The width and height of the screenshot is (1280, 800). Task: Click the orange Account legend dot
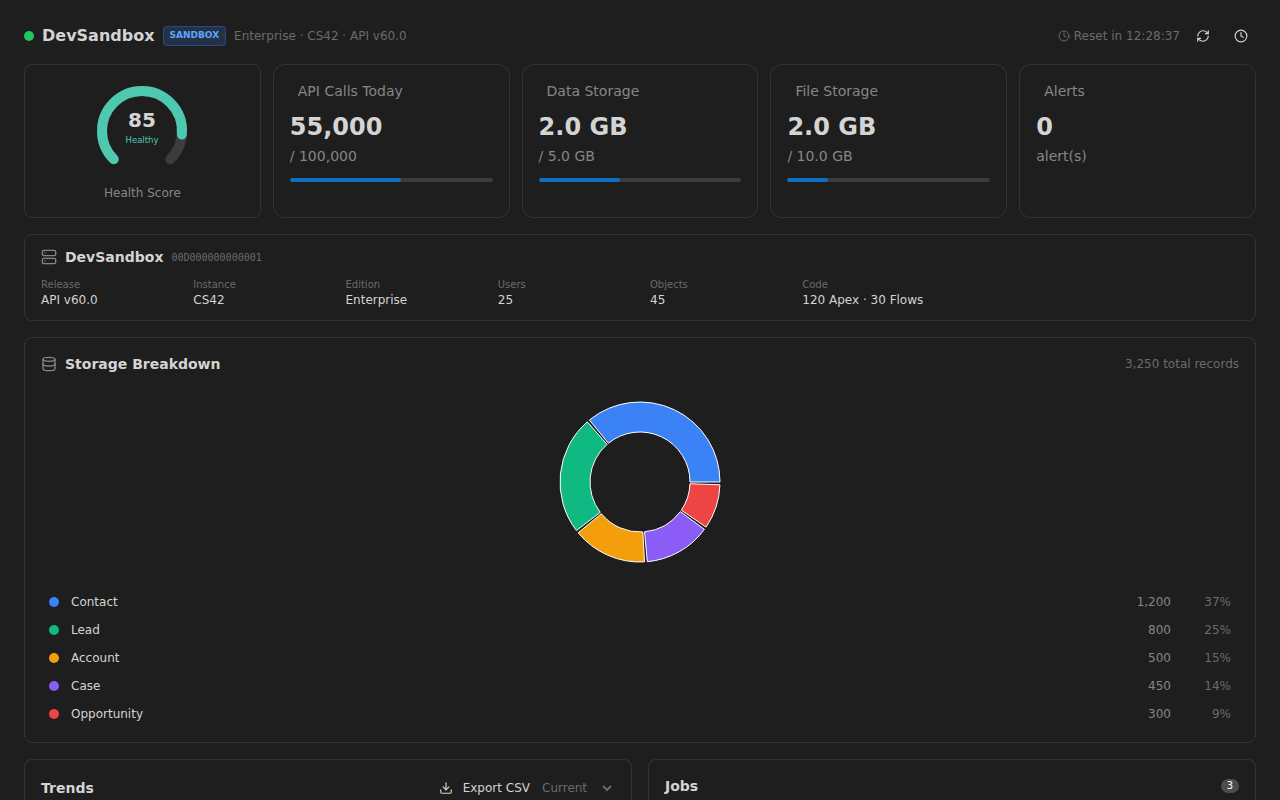click(x=54, y=658)
